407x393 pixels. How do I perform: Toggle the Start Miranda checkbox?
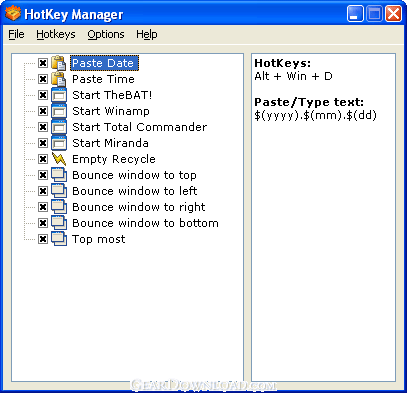[x=43, y=143]
